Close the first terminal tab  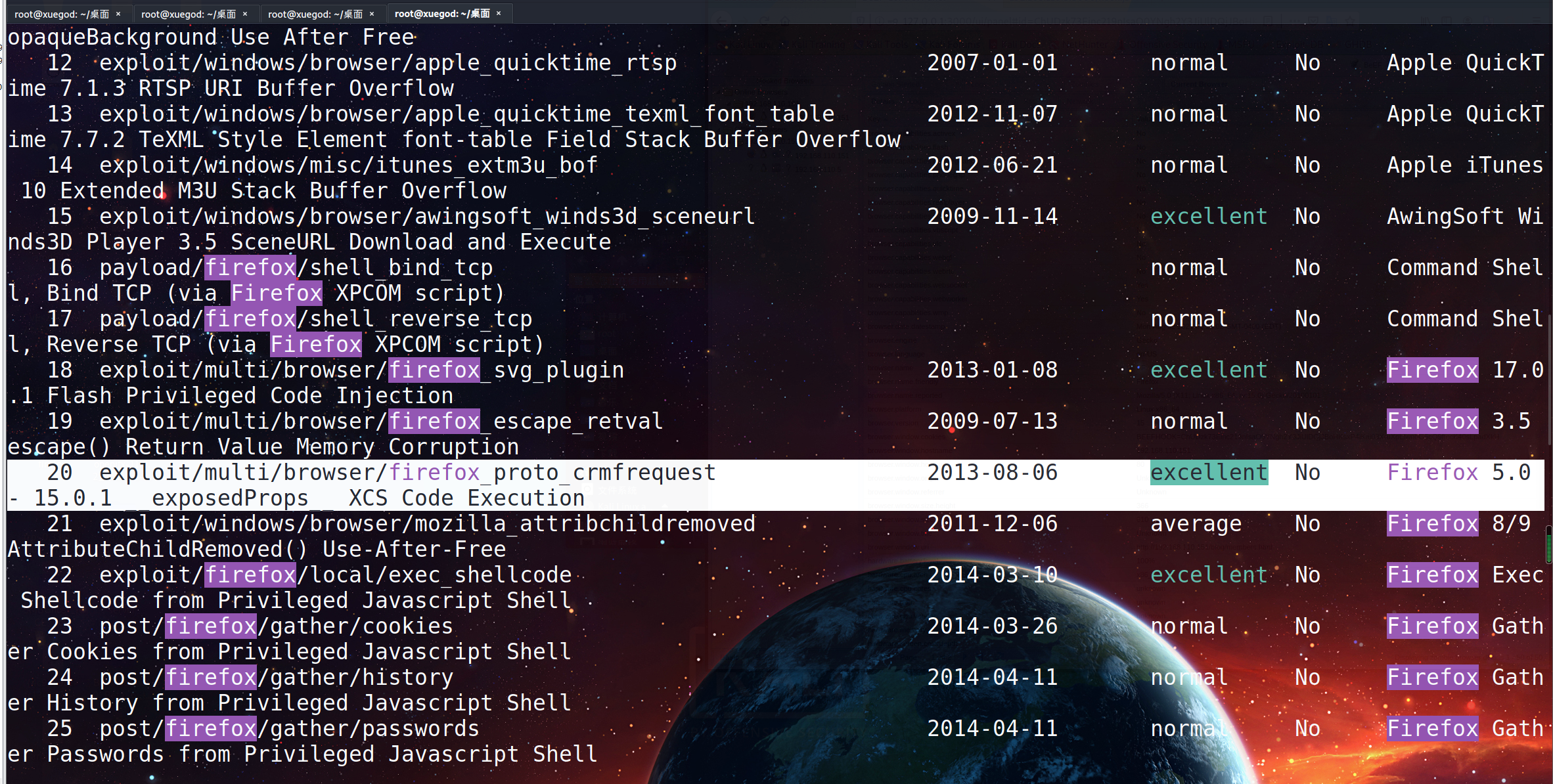coord(118,14)
